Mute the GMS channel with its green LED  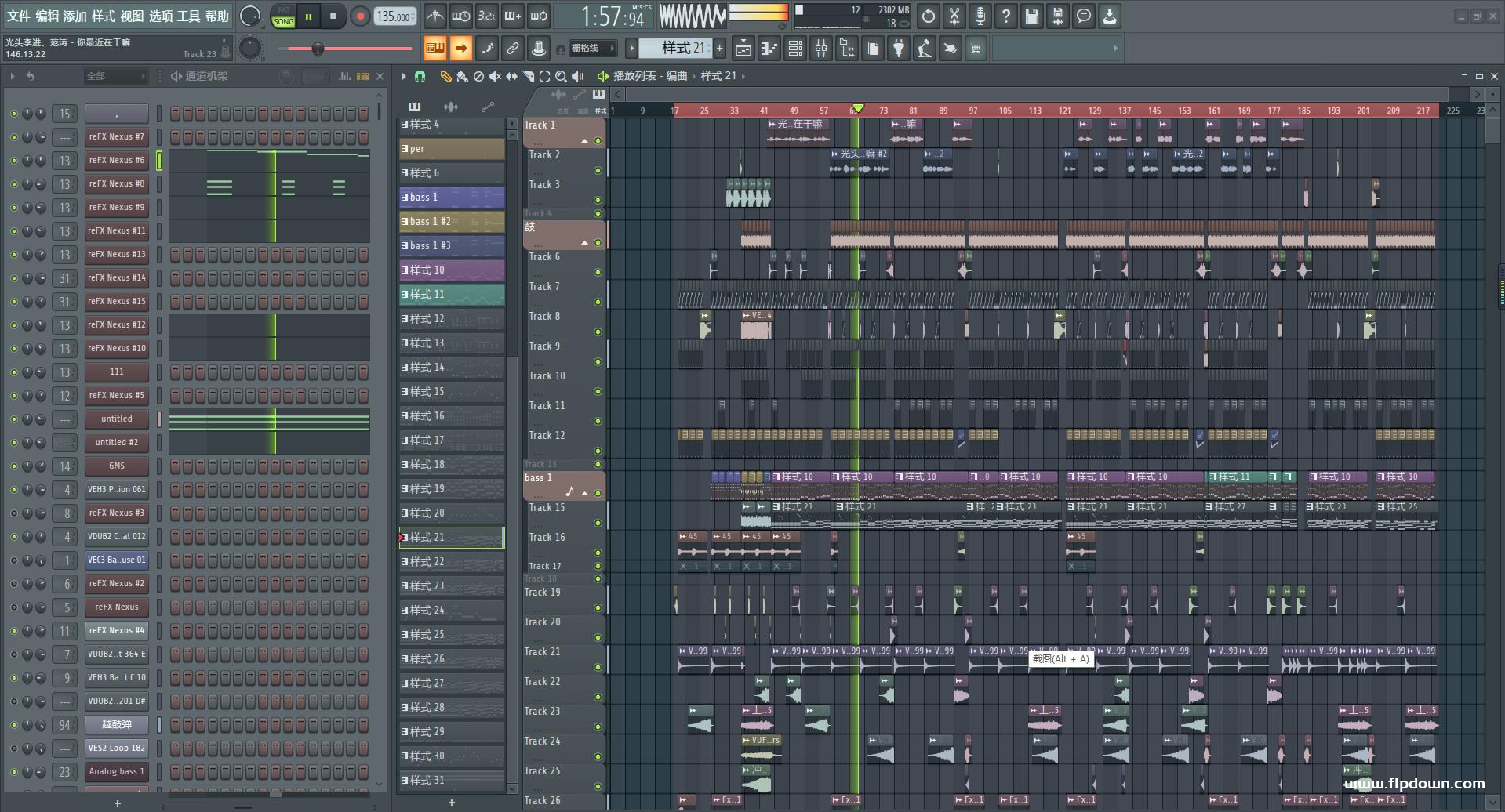click(13, 466)
